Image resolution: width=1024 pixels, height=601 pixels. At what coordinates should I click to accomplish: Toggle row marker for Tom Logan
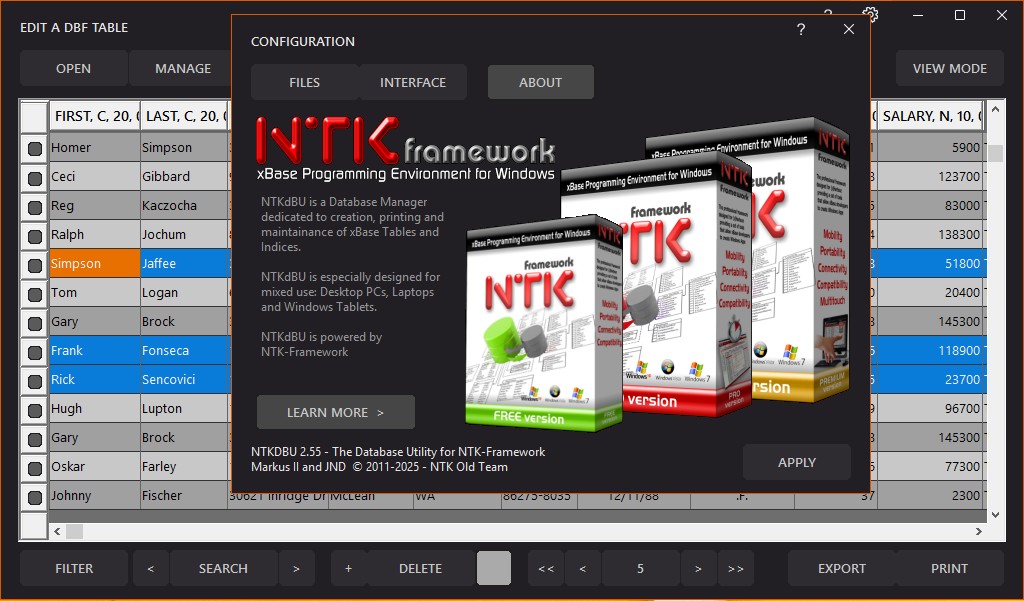click(x=35, y=293)
